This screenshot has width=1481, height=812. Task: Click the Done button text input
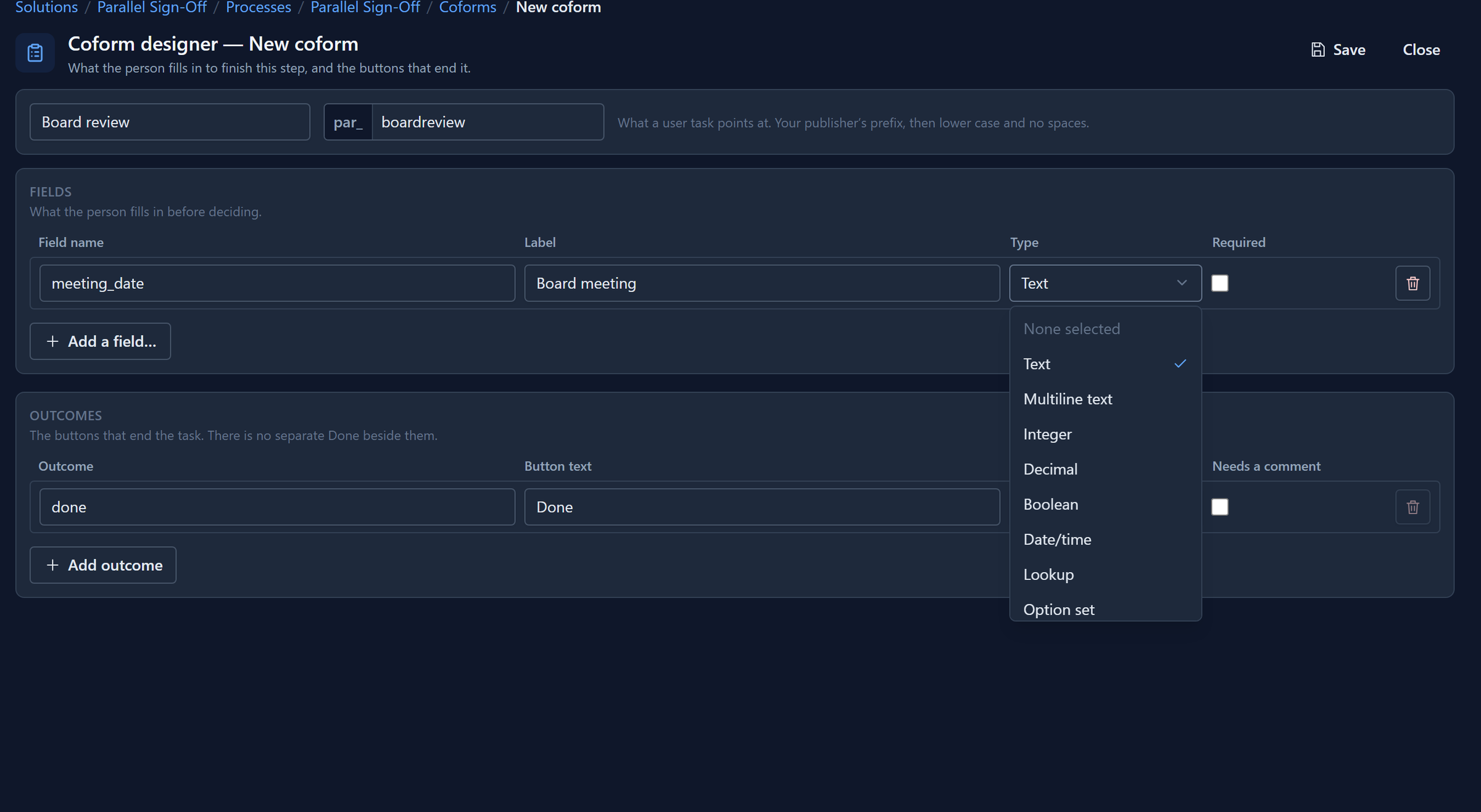[762, 507]
